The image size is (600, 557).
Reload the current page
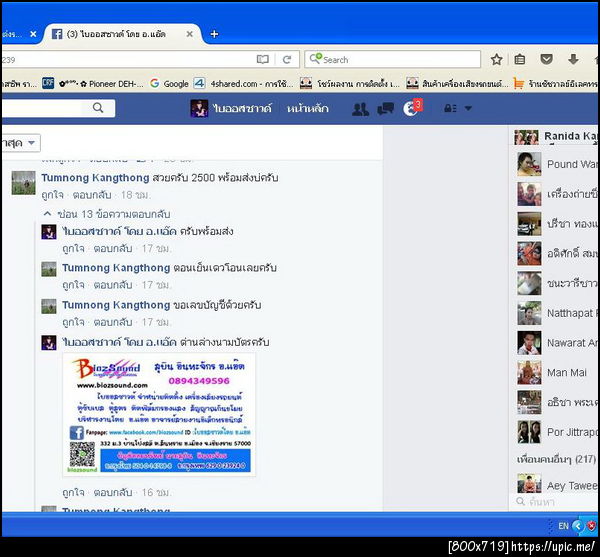287,59
